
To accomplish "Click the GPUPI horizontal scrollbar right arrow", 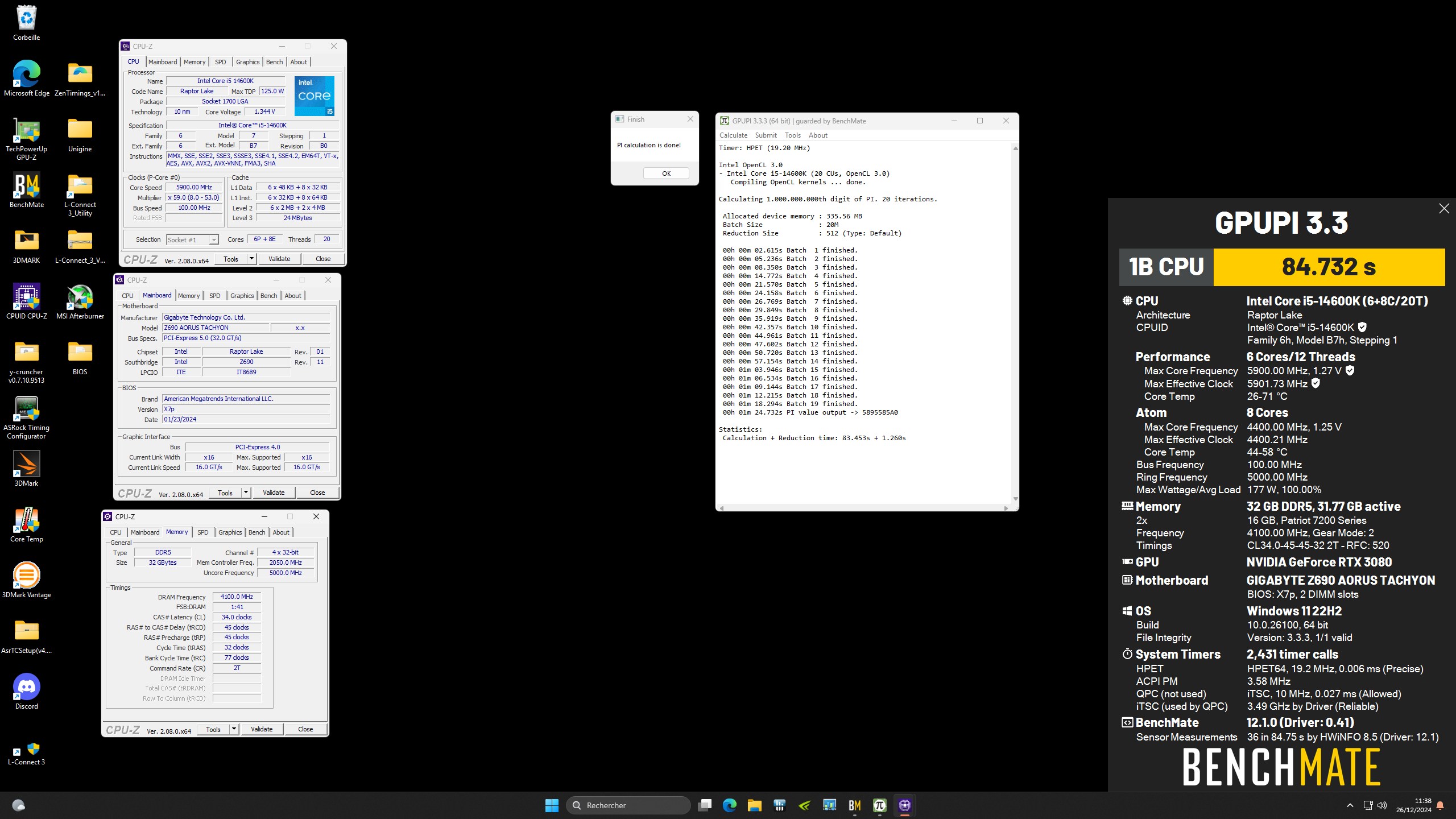I will (1006, 508).
